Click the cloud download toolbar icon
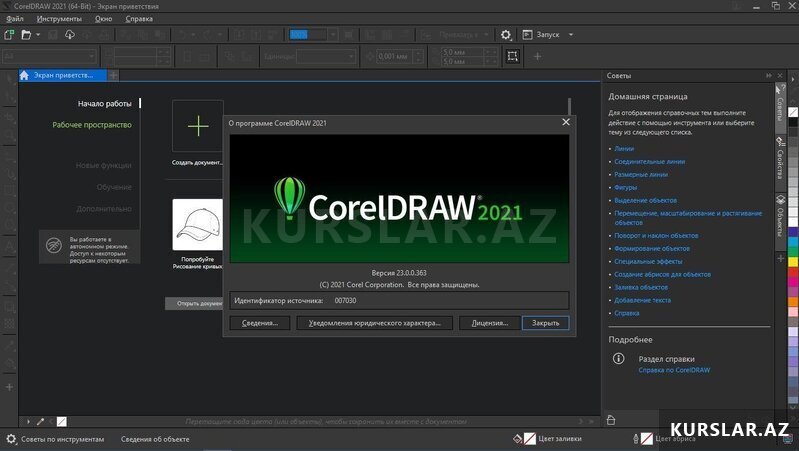The height and width of the screenshot is (451, 799). tap(70, 35)
